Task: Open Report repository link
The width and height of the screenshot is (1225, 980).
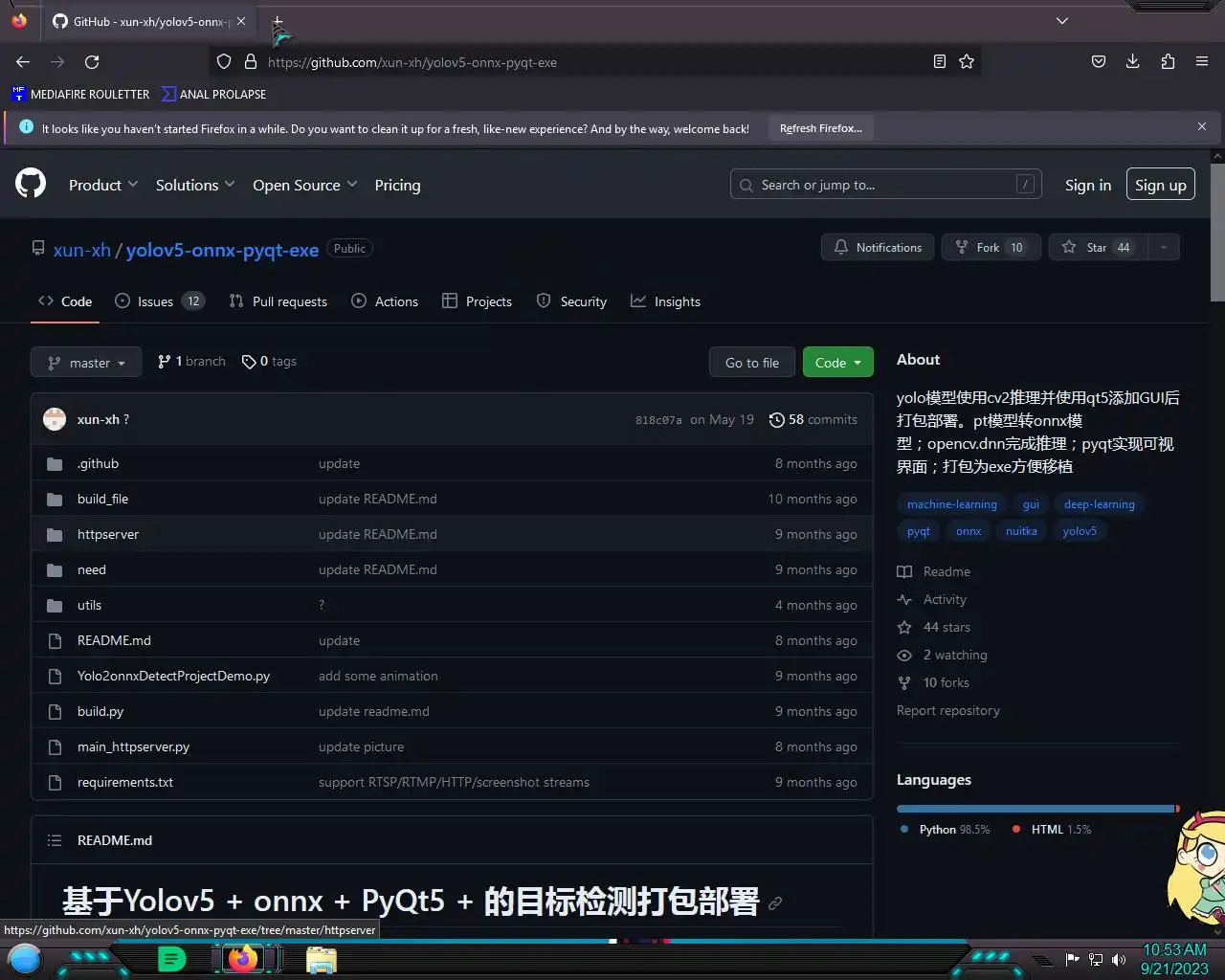Action: pos(948,710)
